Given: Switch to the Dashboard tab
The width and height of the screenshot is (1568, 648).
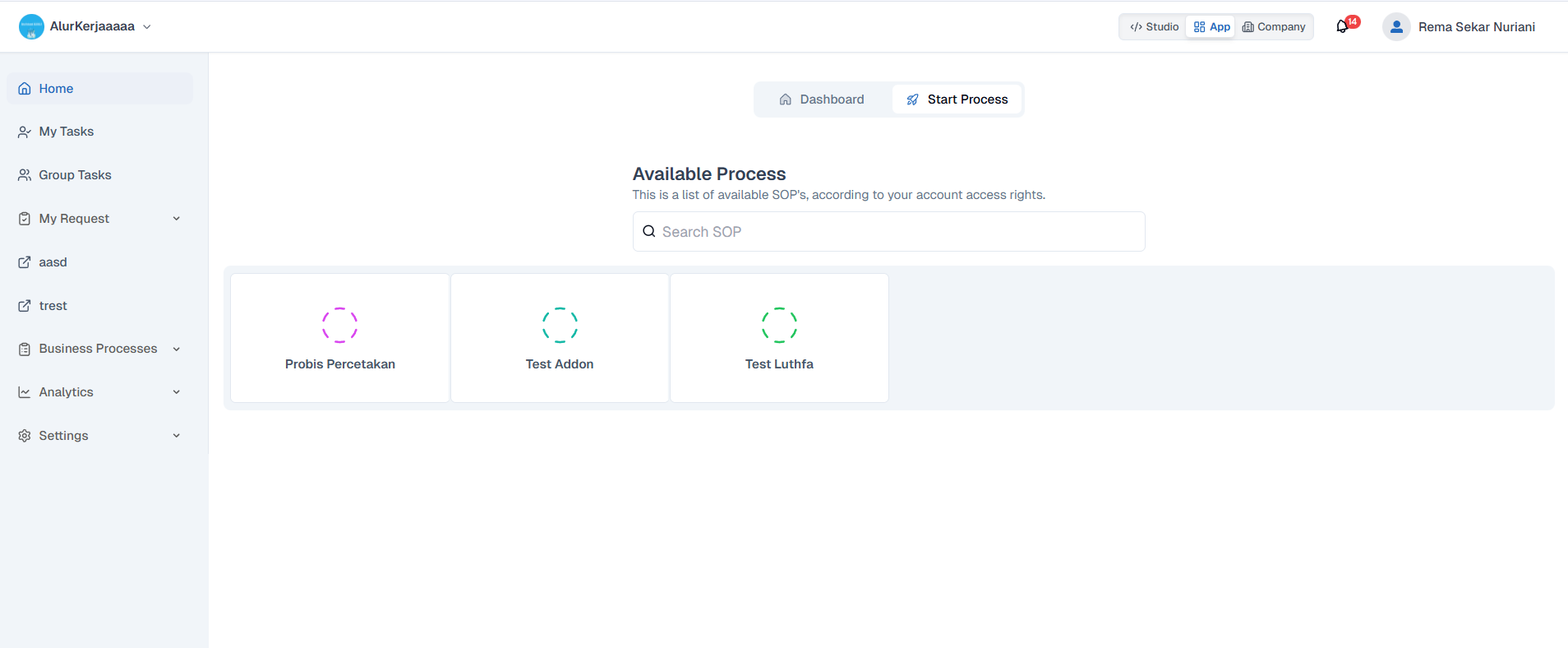Looking at the screenshot, I should (822, 100).
